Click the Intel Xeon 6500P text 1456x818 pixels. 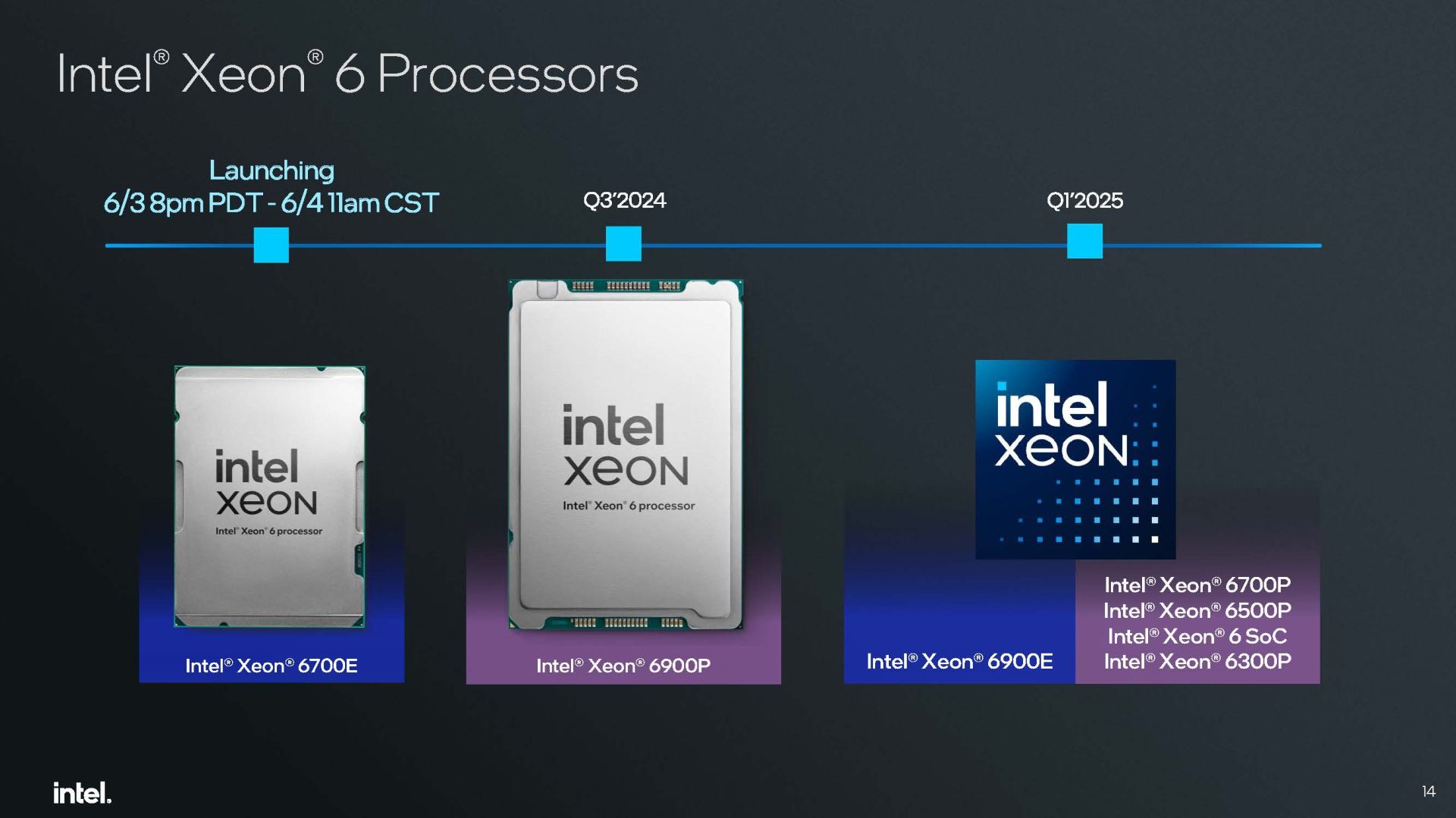pyautogui.click(x=1197, y=610)
